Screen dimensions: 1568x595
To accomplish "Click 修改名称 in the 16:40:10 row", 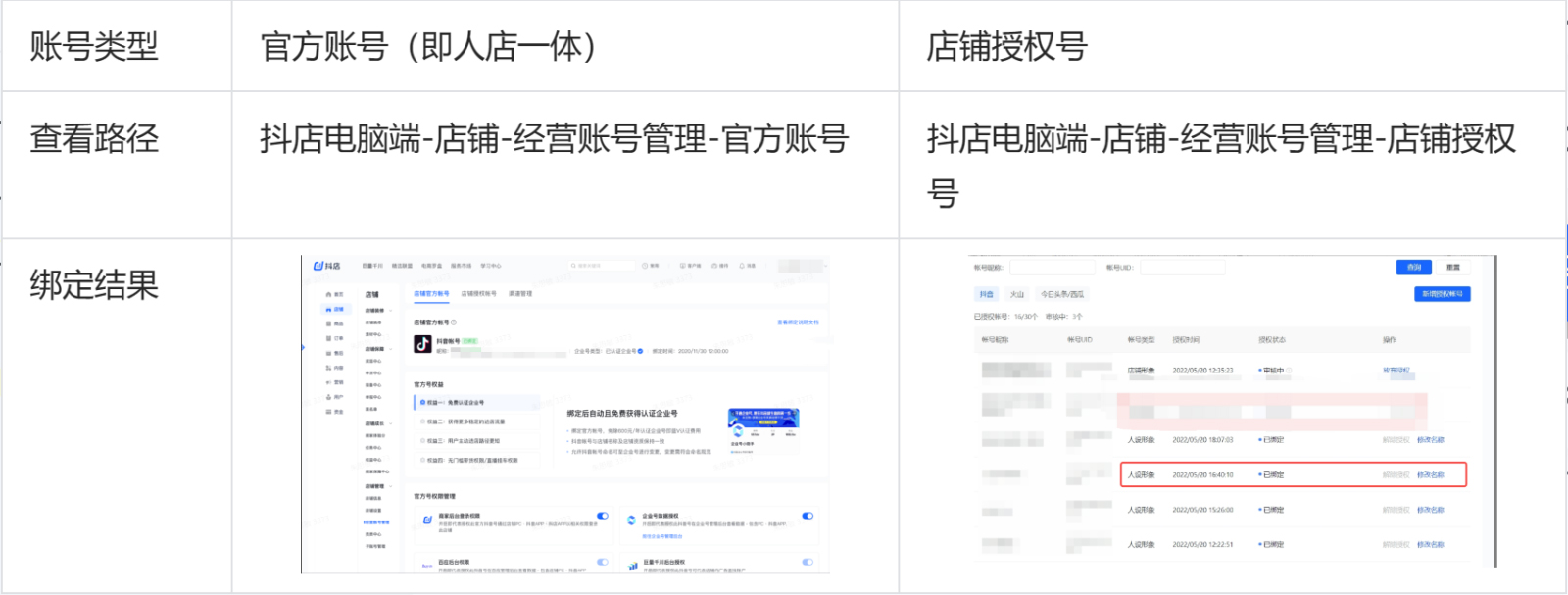I will tap(1431, 475).
